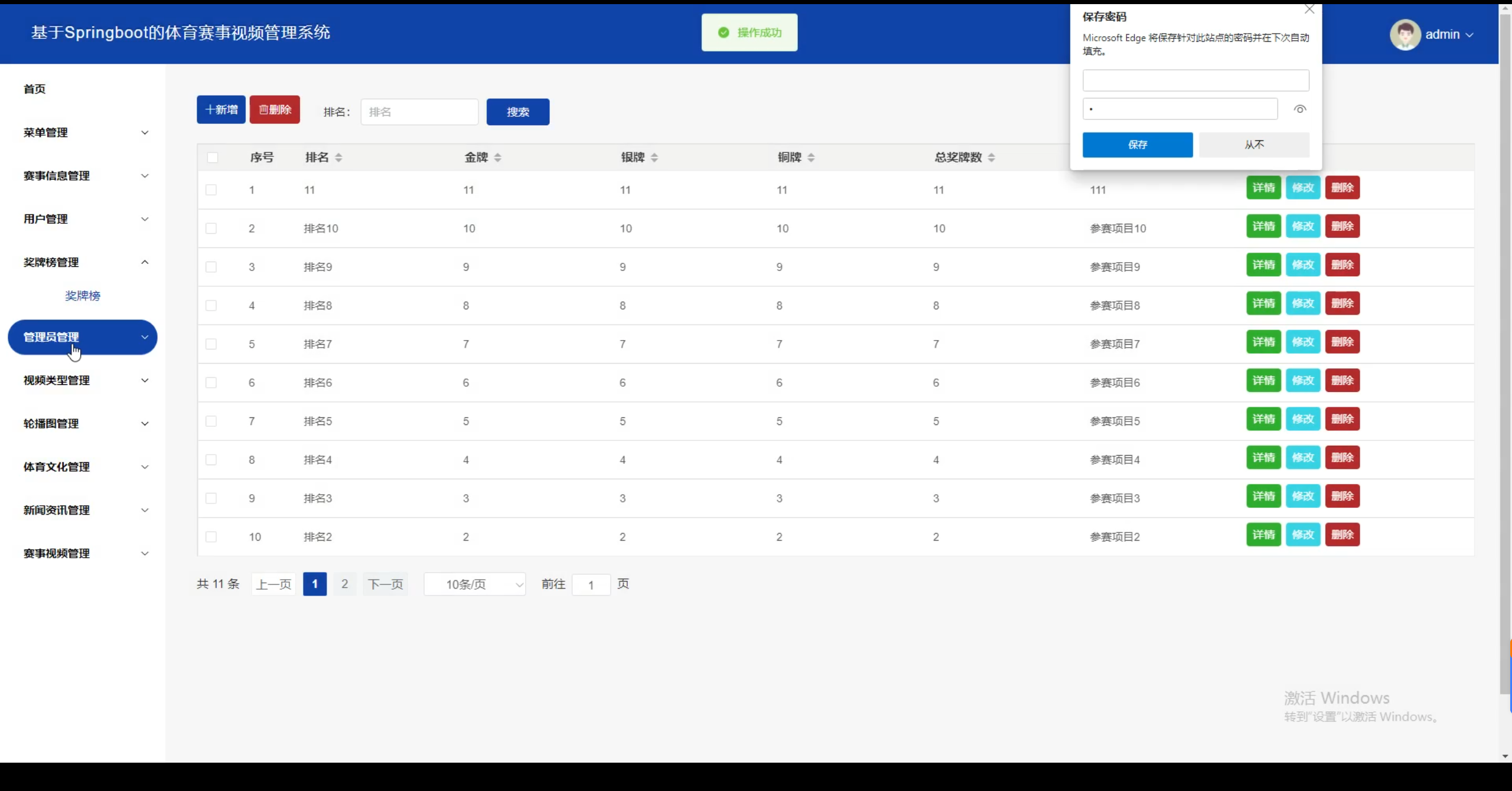Click the 金牌 column sort arrows
The height and width of the screenshot is (791, 1512).
(497, 158)
